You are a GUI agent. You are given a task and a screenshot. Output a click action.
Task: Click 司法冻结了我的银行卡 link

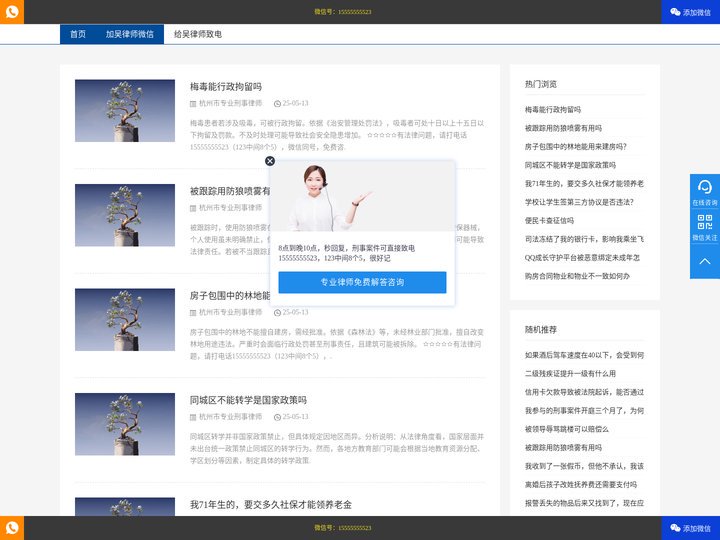584,239
